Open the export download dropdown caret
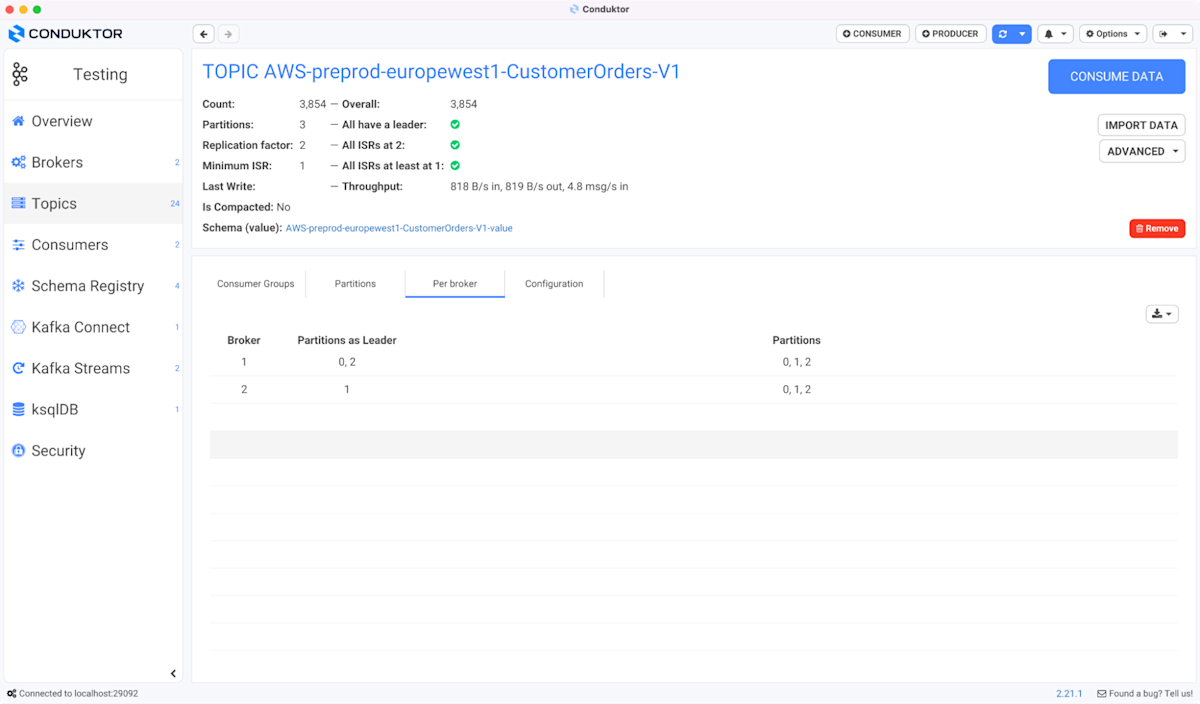 pyautogui.click(x=1169, y=314)
